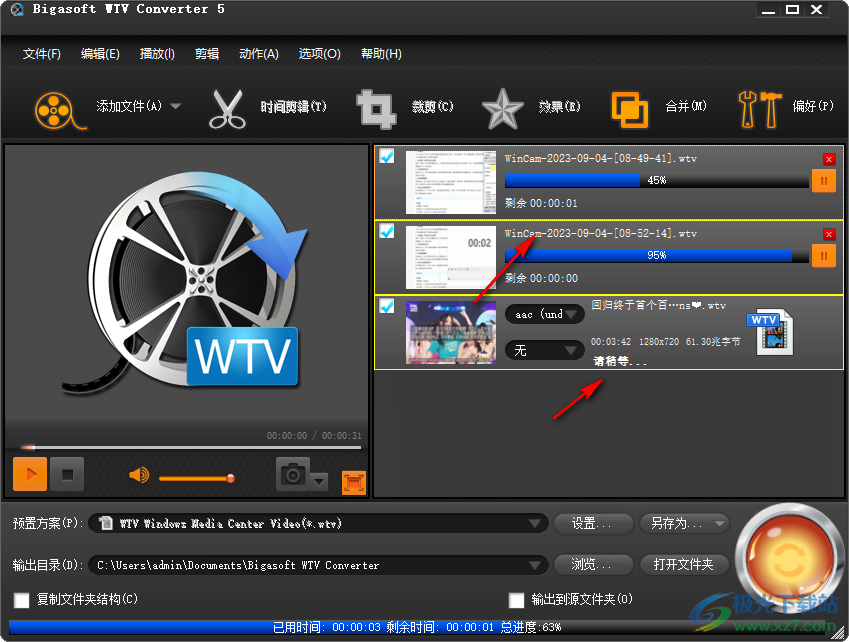Click the Add File film reel icon
The height and width of the screenshot is (642, 849).
60,110
